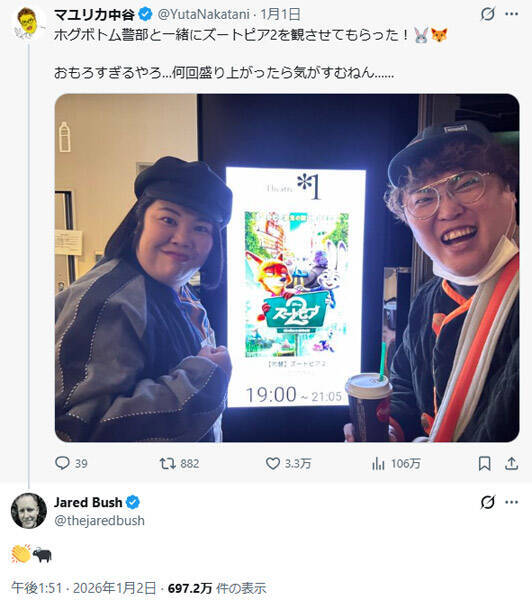Click Grok icon on Jared Bush reply

[x=488, y=502]
